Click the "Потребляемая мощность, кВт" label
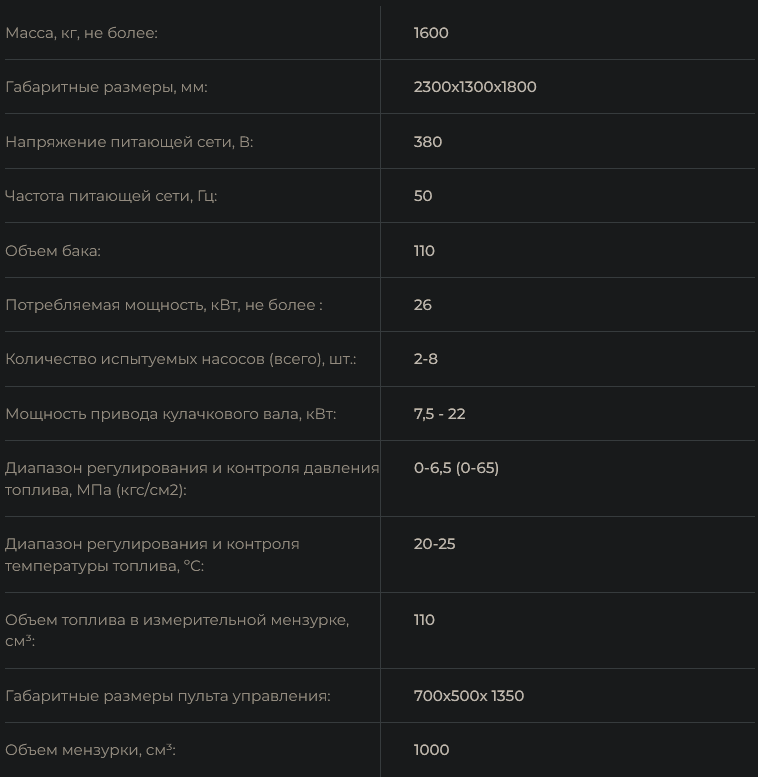This screenshot has height=777, width=758. 164,305
